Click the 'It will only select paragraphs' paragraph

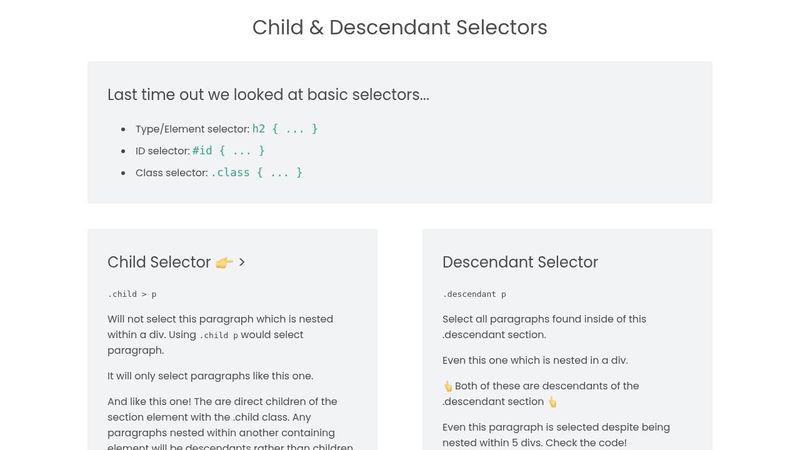210,376
